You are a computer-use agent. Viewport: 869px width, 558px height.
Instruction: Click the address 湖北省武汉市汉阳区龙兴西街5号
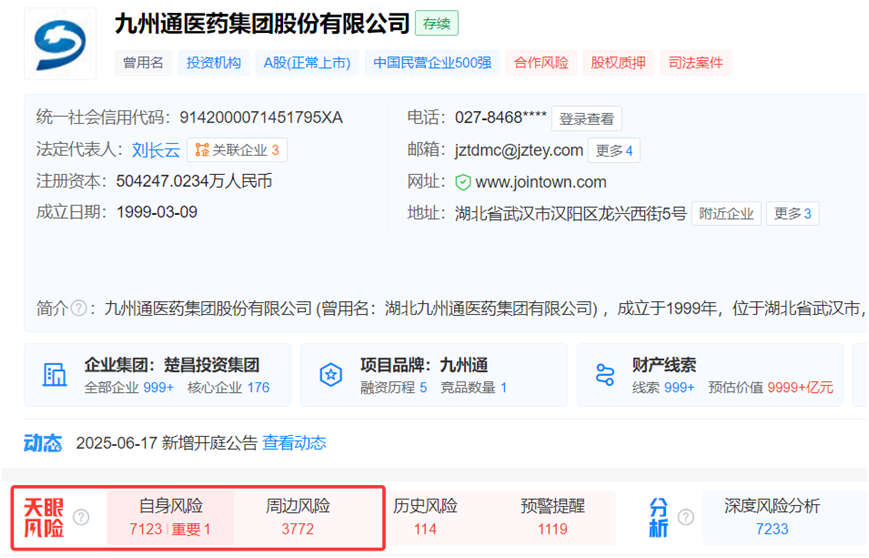pyautogui.click(x=571, y=213)
